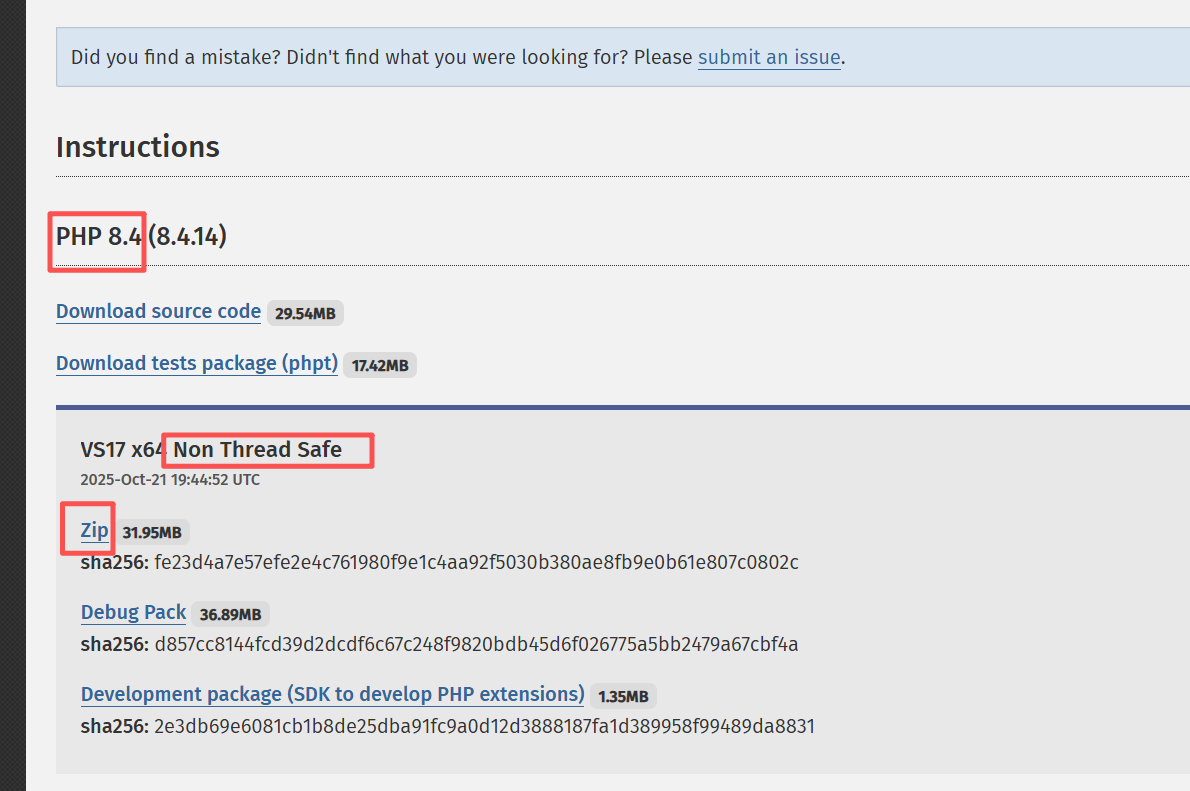
Task: Click the 36.89MB Debug Pack badge
Action: (x=230, y=614)
